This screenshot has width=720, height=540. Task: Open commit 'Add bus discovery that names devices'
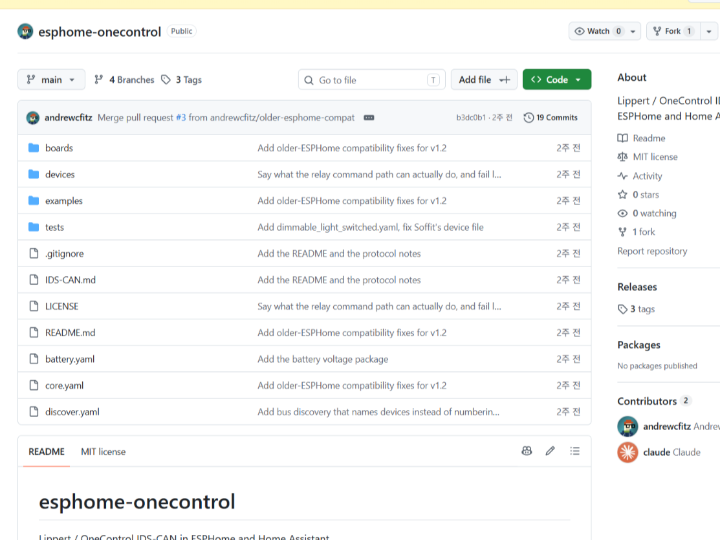coord(378,412)
